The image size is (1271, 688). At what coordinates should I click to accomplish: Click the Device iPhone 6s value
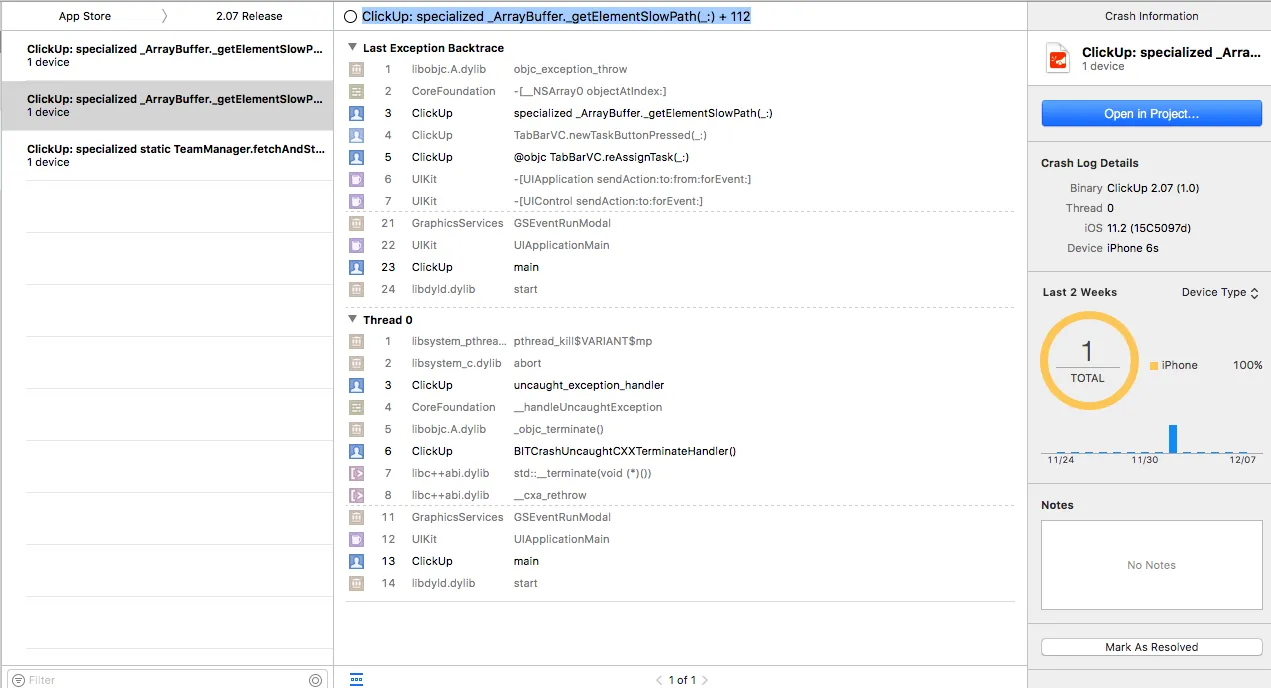click(x=1133, y=248)
